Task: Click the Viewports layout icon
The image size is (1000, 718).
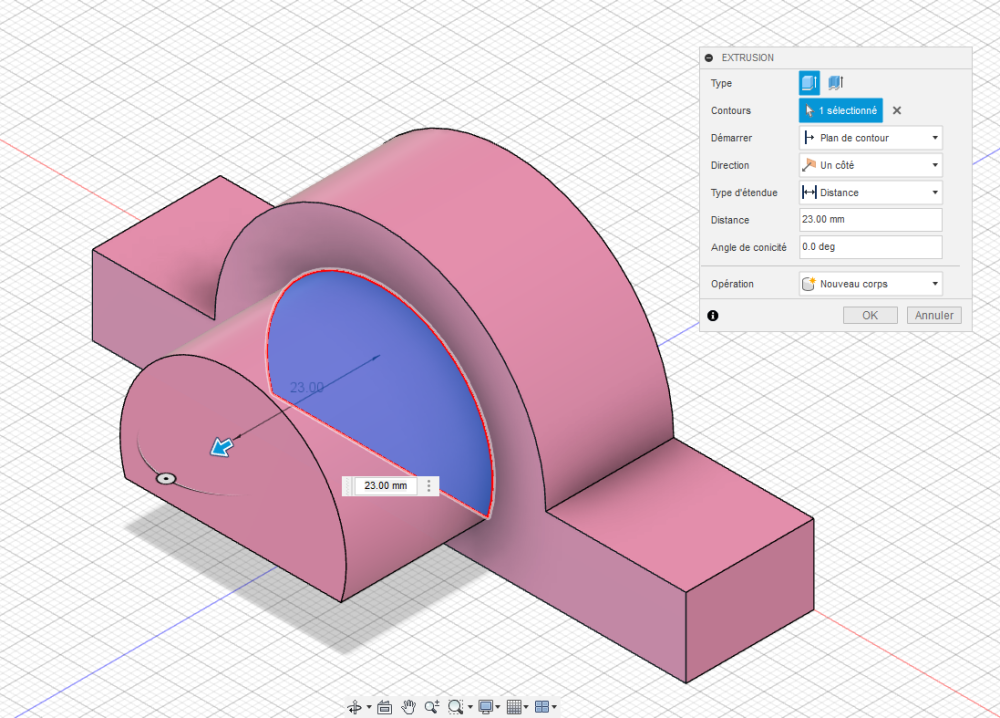Action: 543,707
